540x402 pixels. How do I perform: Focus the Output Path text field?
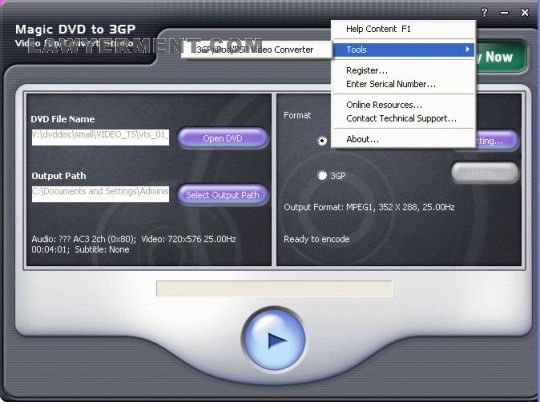pos(100,194)
